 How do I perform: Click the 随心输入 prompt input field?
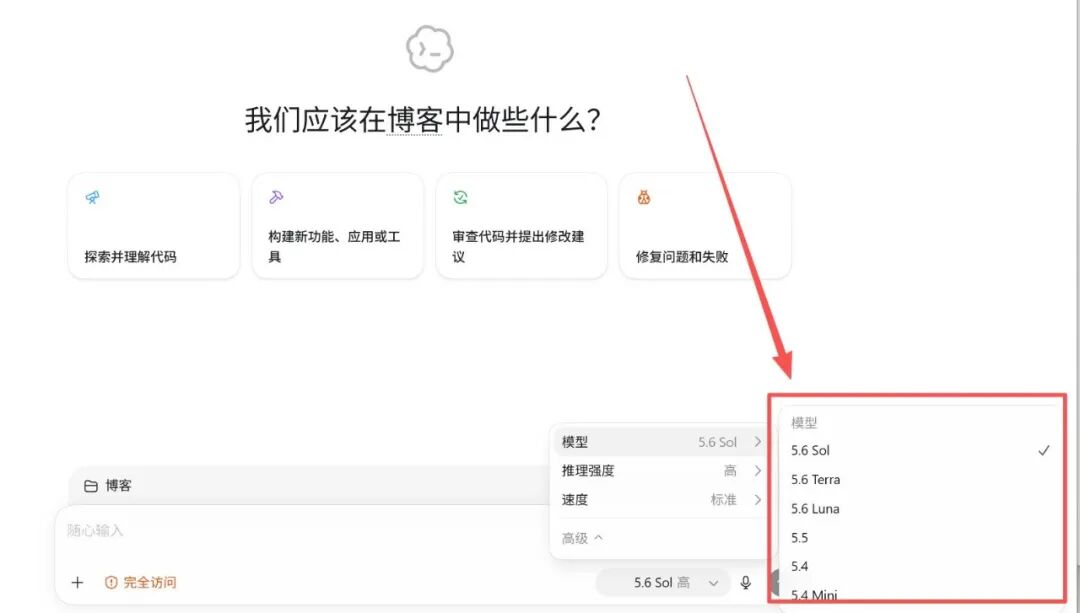tap(303, 531)
